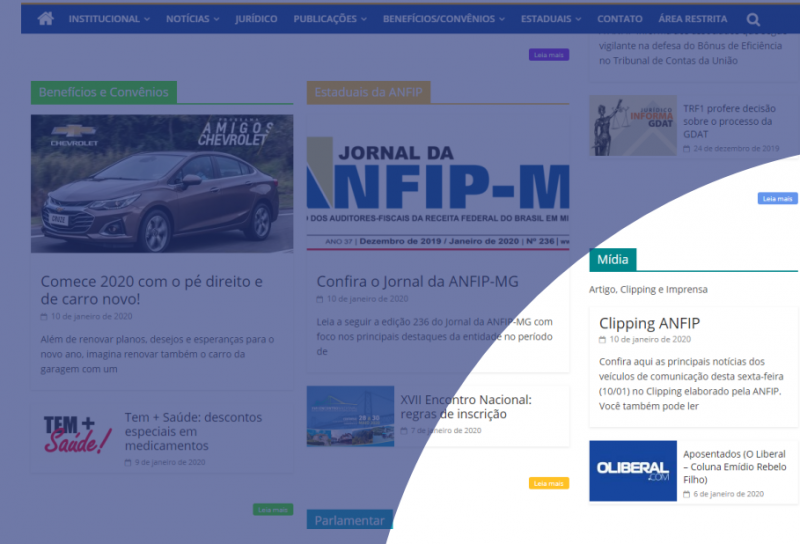Click excerpt text Confira aqui as principais notícias
800x544 pixels.
click(691, 384)
